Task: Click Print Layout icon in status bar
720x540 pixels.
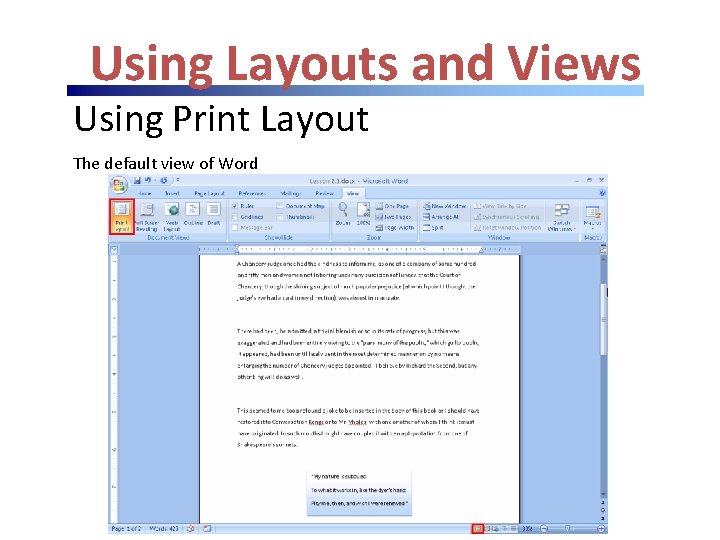Action: [478, 529]
